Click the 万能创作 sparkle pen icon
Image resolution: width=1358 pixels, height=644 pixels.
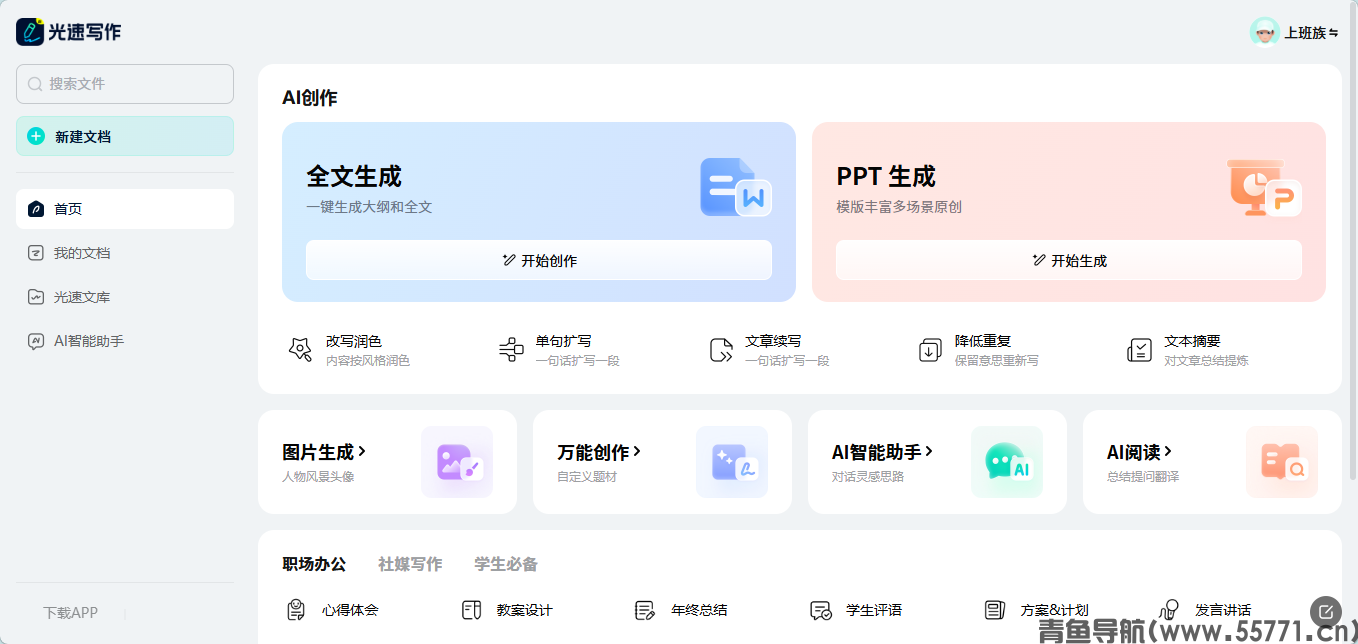coord(732,462)
